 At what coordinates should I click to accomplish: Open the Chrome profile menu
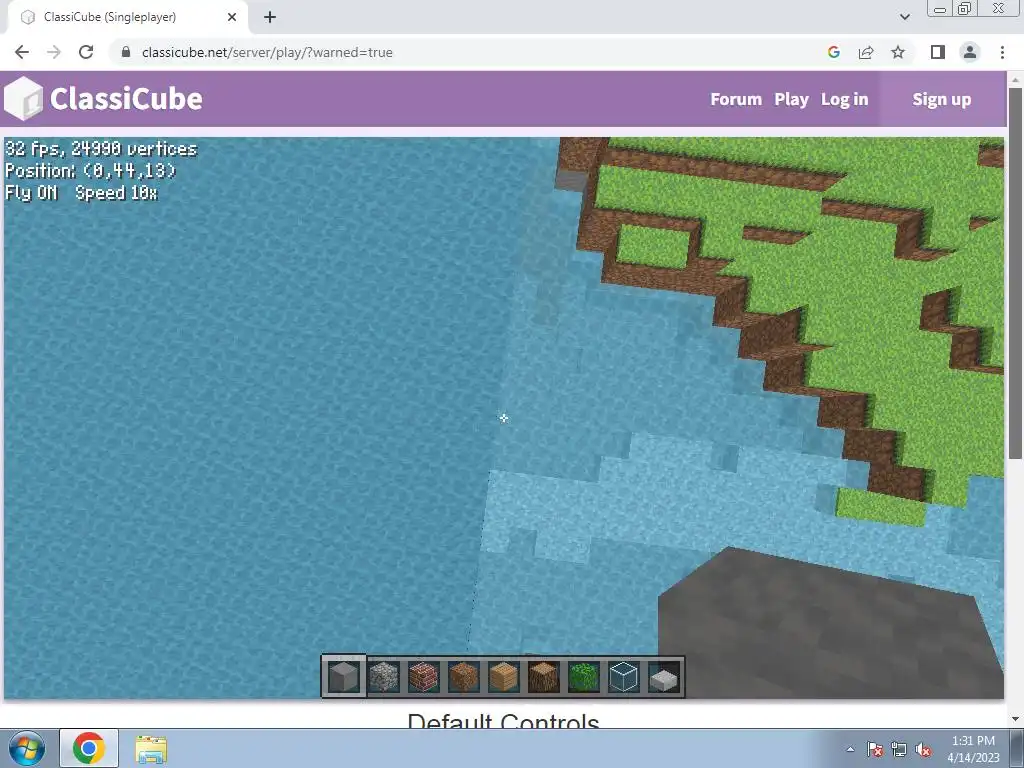(970, 52)
